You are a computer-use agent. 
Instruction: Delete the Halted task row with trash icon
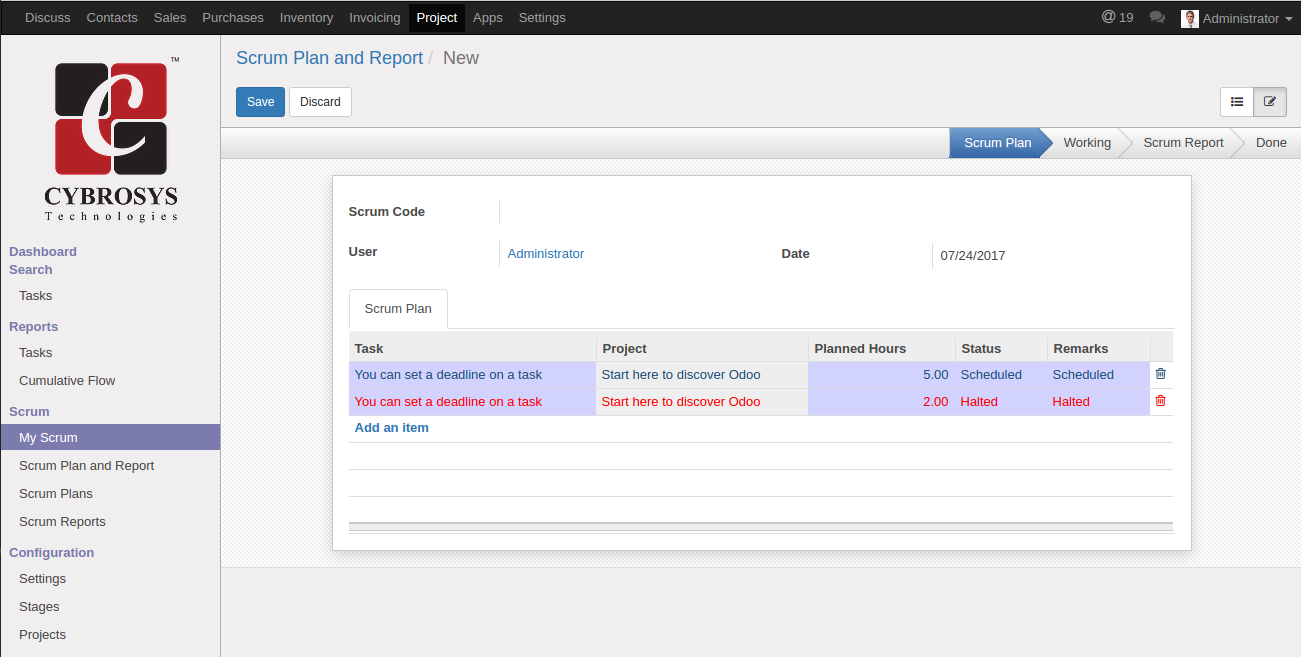[x=1160, y=401]
